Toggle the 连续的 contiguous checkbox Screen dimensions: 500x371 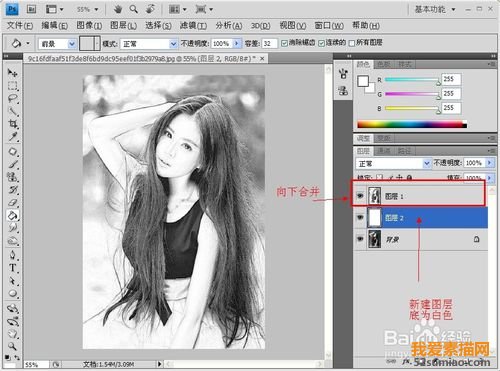pyautogui.click(x=321, y=43)
